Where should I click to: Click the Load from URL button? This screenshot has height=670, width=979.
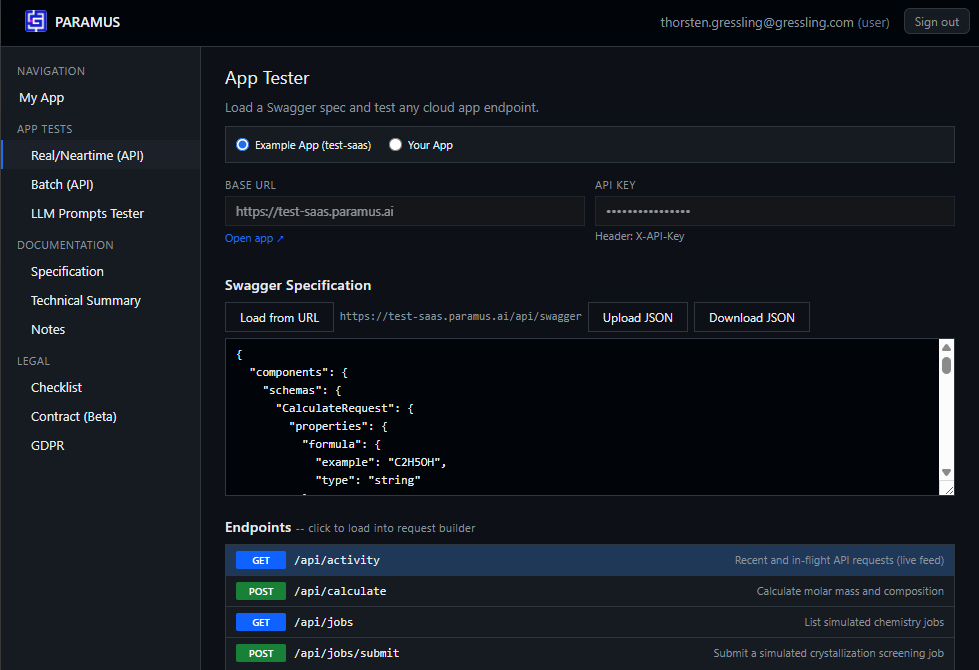[x=279, y=317]
